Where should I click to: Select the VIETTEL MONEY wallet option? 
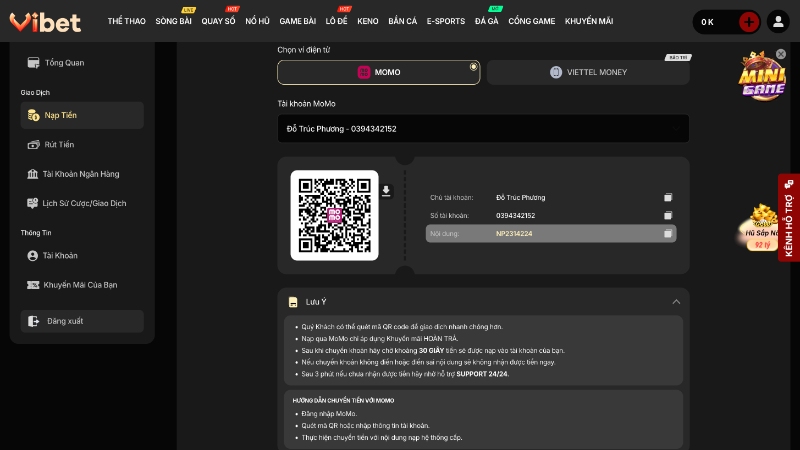pos(588,72)
